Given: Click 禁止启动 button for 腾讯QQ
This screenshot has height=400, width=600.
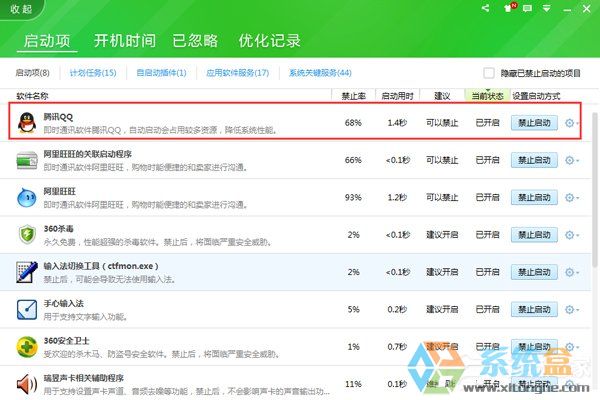Looking at the screenshot, I should point(534,123).
